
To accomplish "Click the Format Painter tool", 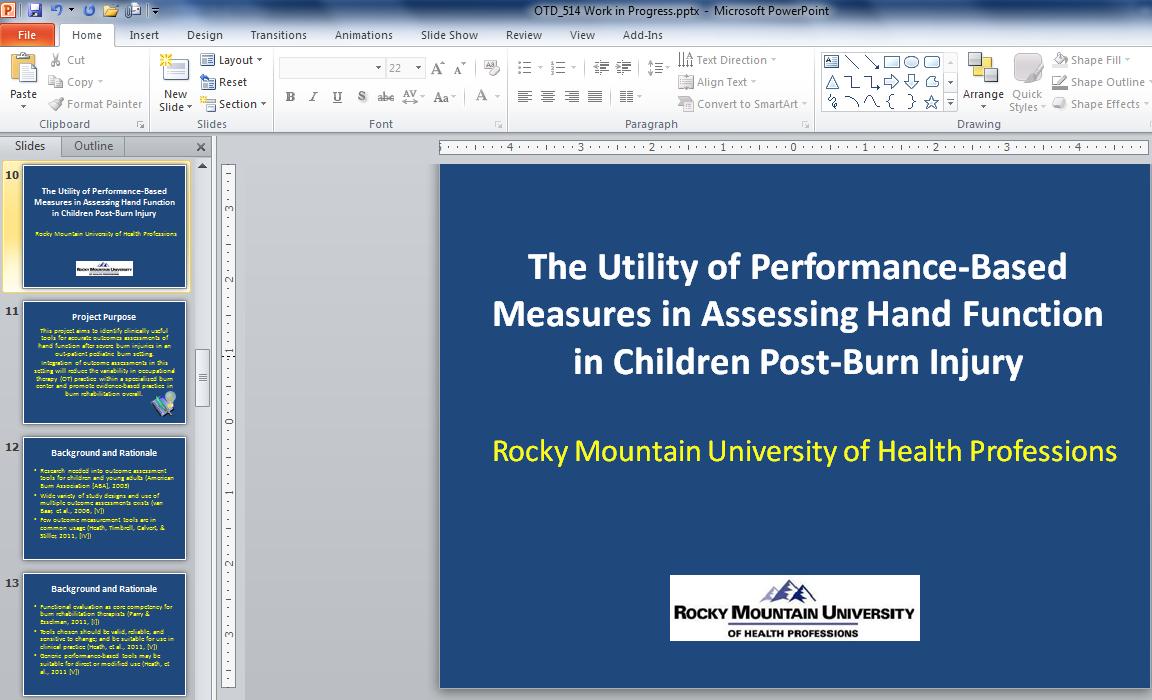I will tap(96, 104).
